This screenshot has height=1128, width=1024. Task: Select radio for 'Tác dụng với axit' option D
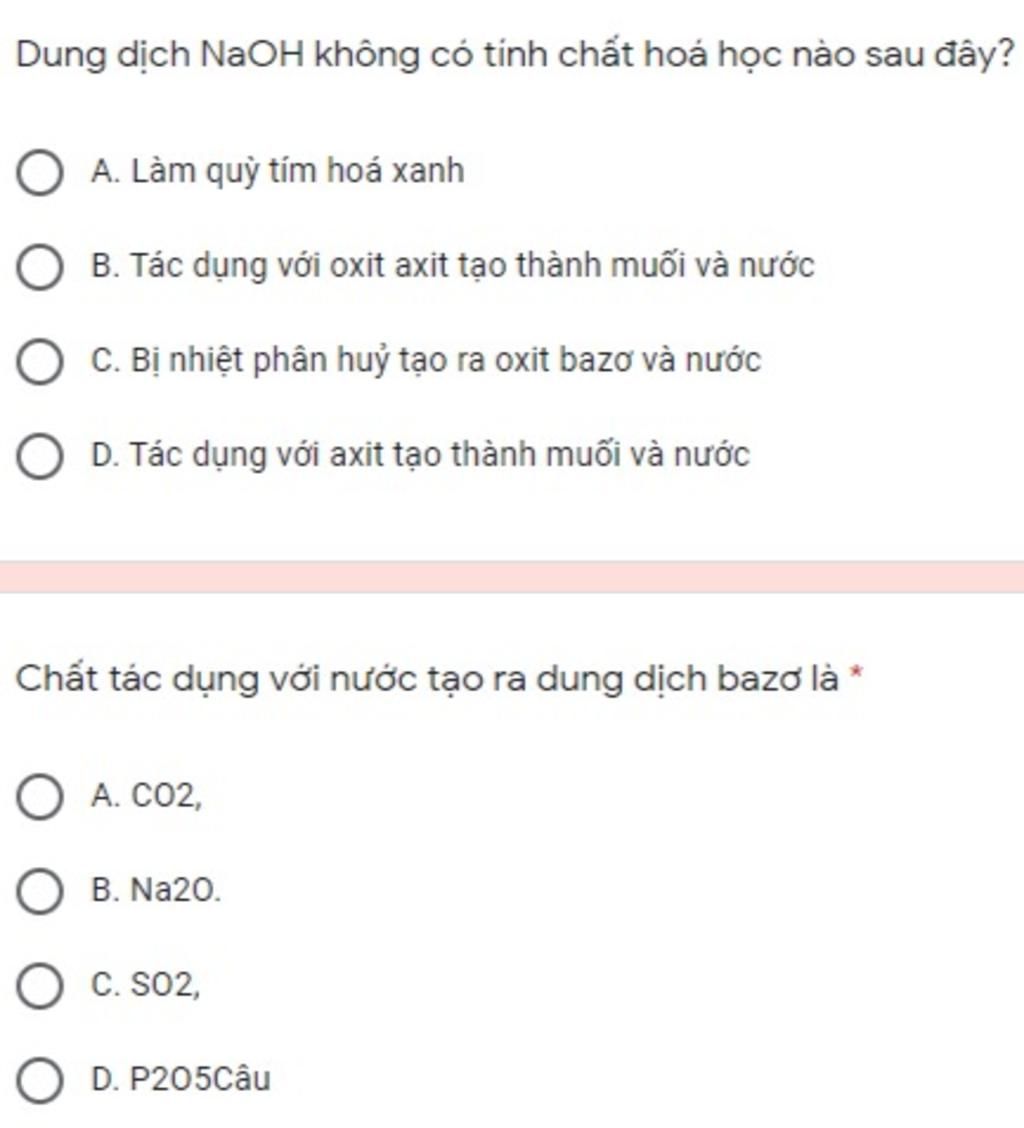pyautogui.click(x=39, y=457)
